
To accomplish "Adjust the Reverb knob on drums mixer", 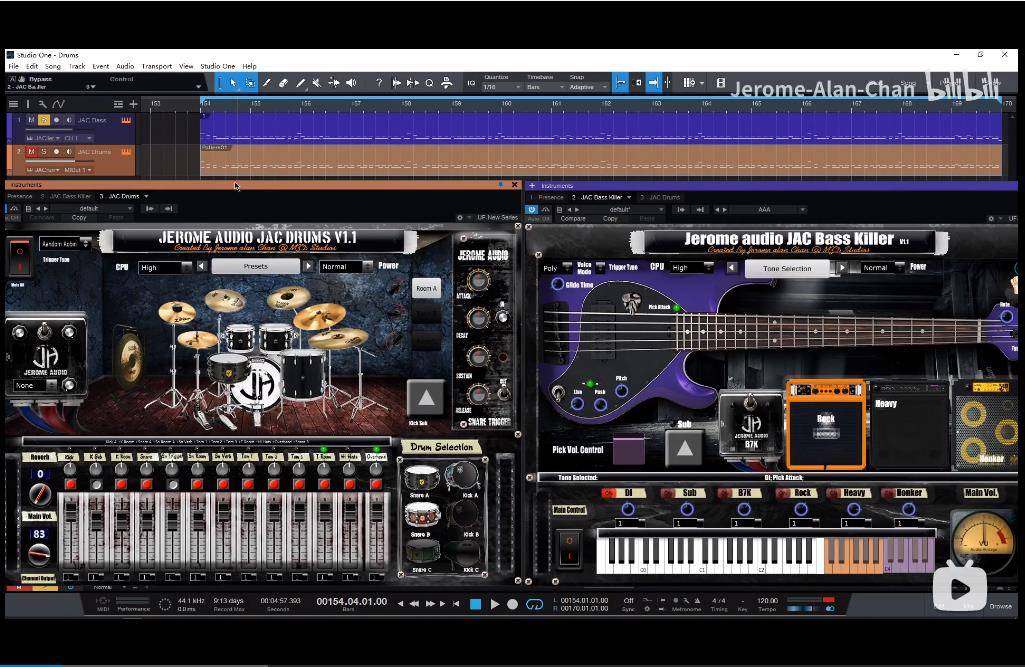I will (40, 494).
